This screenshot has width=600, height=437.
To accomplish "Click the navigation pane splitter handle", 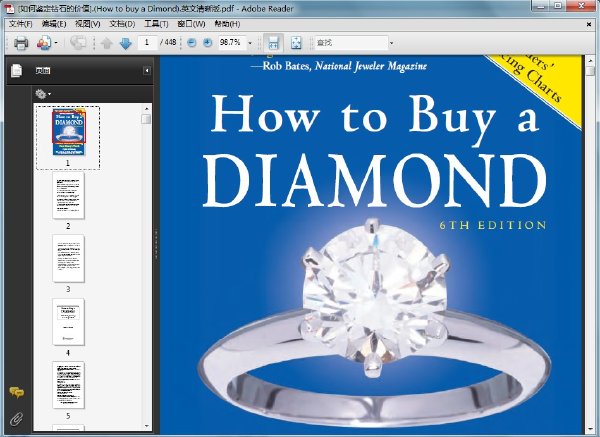I will tap(156, 244).
